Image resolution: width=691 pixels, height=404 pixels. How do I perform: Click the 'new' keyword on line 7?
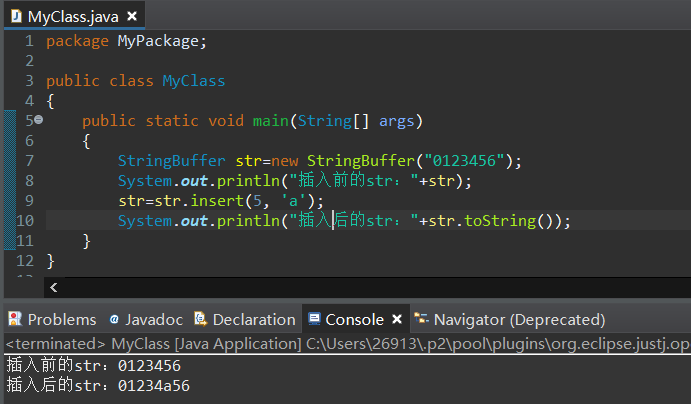[285, 161]
